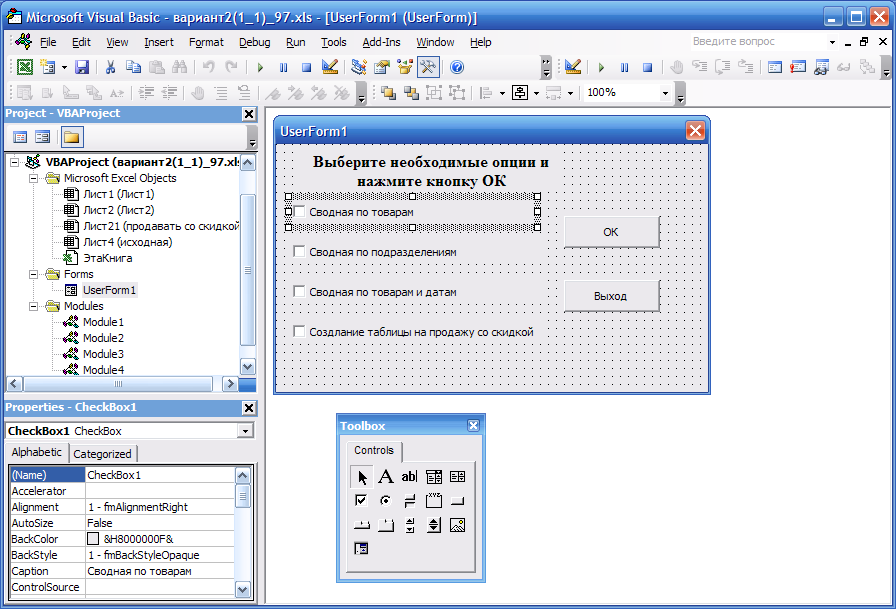Click the blue Help question mark icon

[457, 67]
